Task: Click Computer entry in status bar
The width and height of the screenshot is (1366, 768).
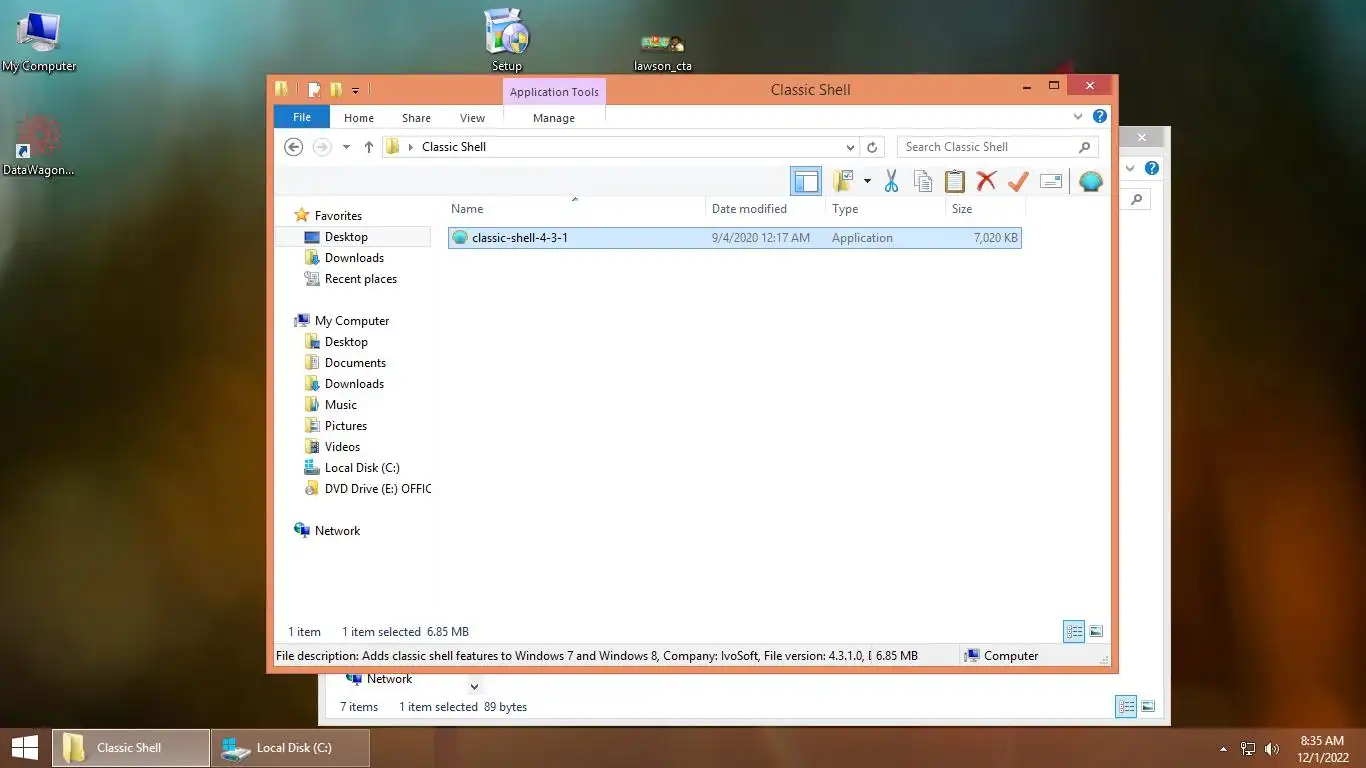Action: click(1001, 656)
